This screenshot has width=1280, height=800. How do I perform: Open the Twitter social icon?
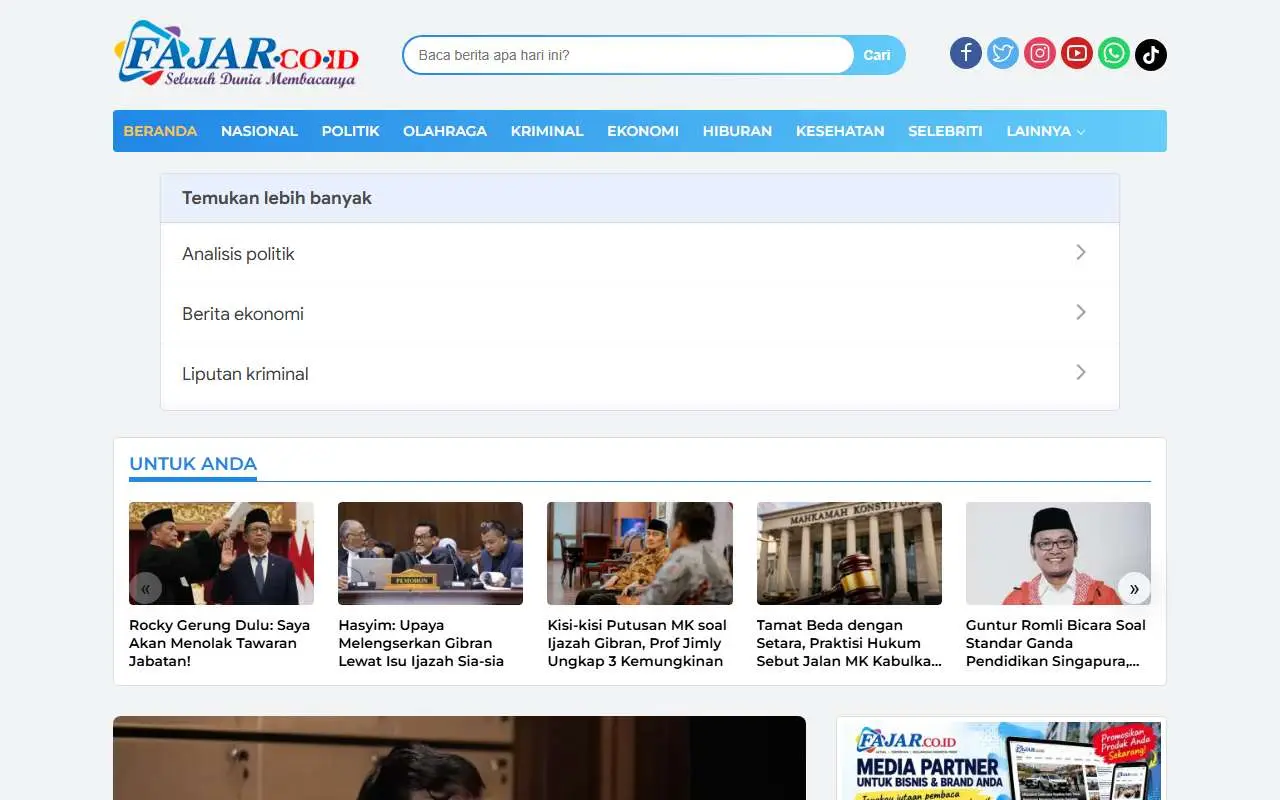[1002, 53]
